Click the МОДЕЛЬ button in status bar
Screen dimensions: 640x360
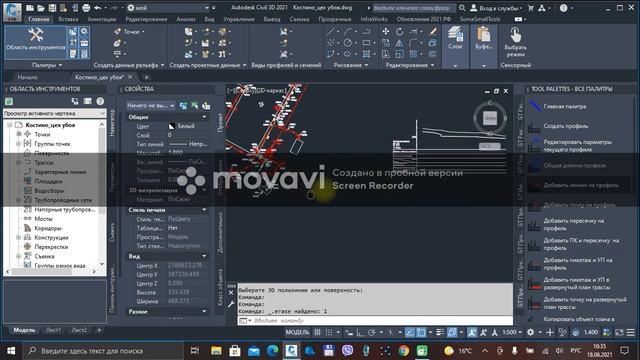(x=297, y=332)
